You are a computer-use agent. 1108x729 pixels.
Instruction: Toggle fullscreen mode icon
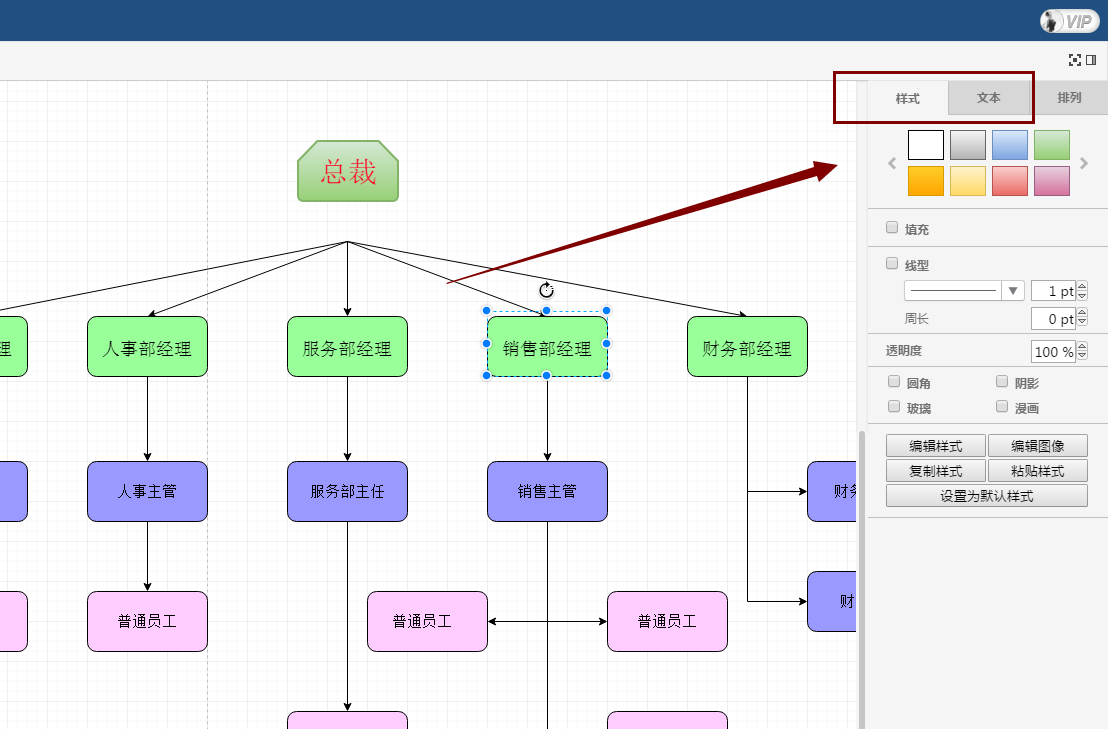1075,60
